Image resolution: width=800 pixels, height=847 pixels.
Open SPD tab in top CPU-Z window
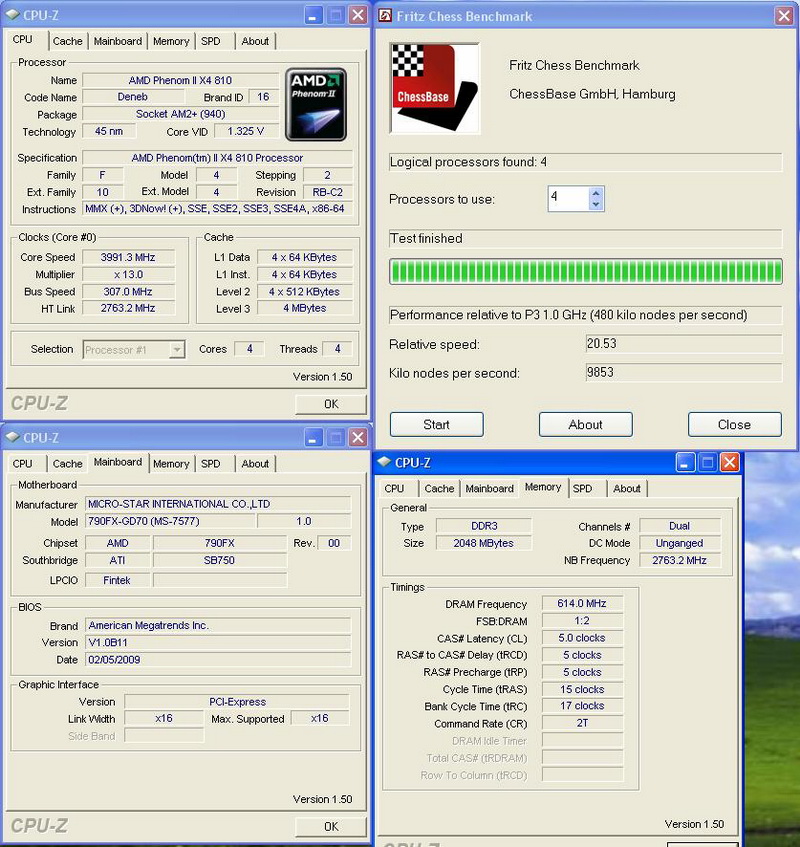tap(211, 41)
